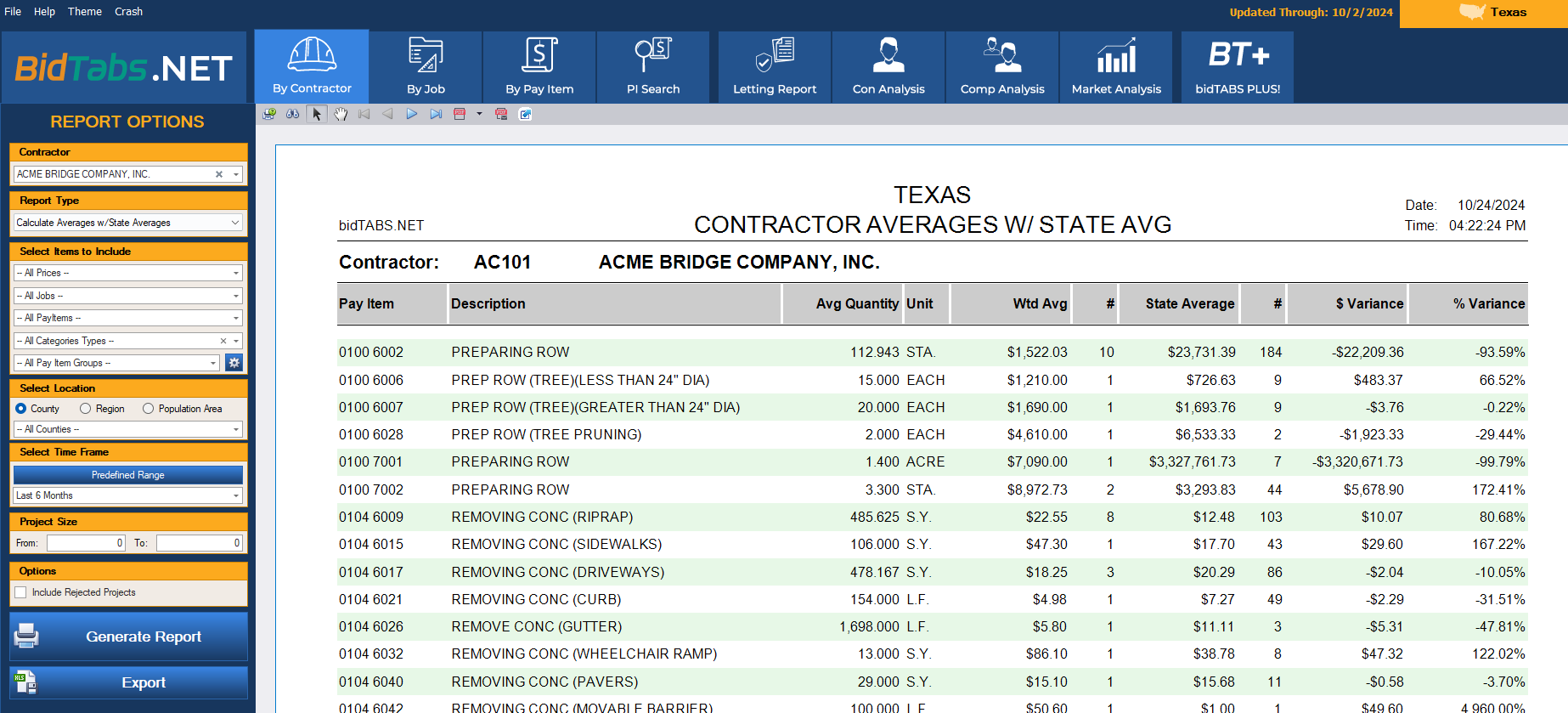Go to previous report page
The height and width of the screenshot is (713, 1568).
point(388,114)
